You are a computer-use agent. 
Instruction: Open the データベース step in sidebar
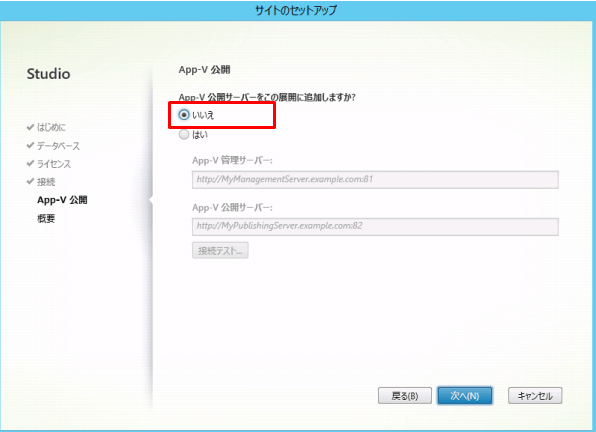click(59, 146)
